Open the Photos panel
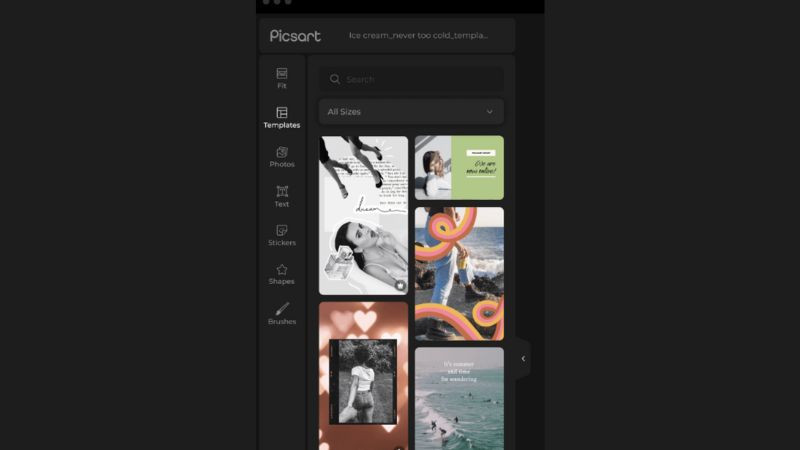 pyautogui.click(x=281, y=157)
